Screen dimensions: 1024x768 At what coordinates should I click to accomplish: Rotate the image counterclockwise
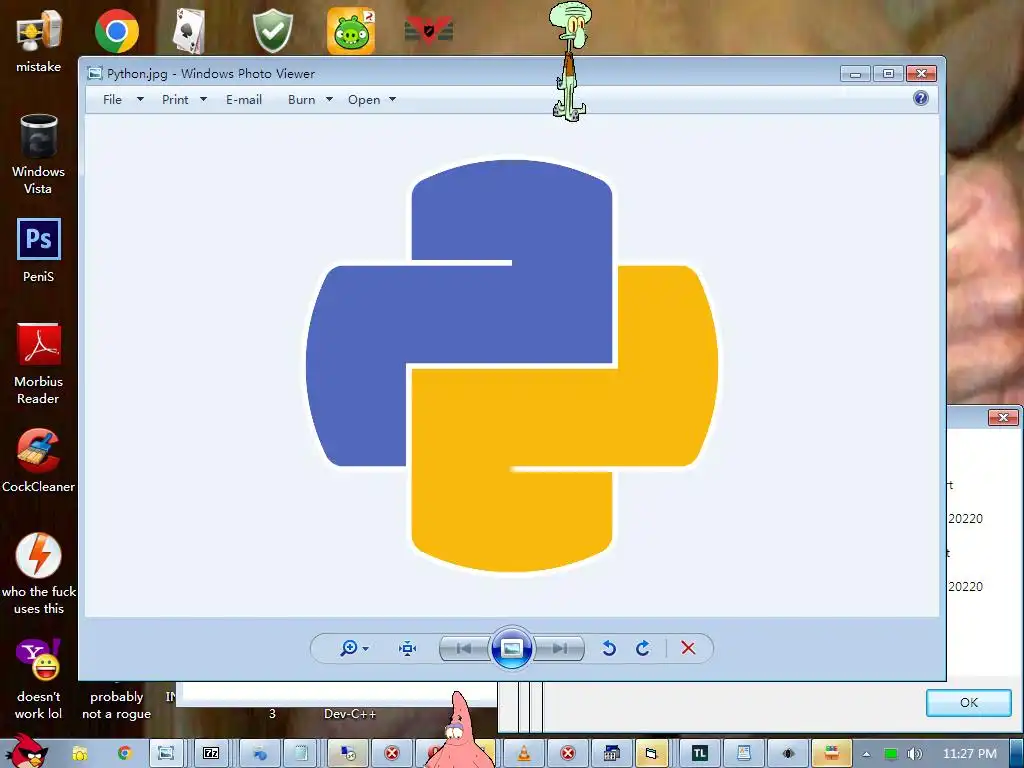609,648
